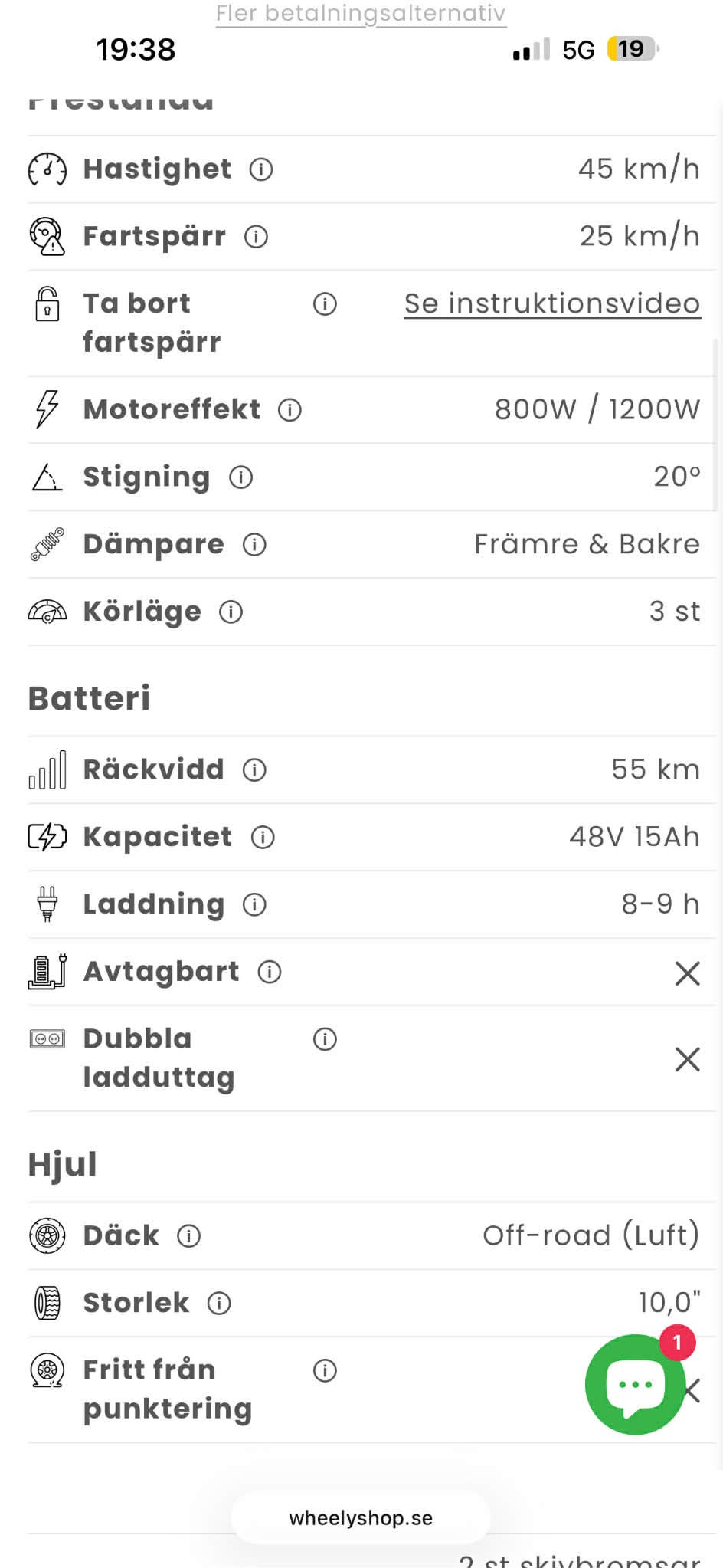
Task: Open info for Dubbla ladduttag
Action: coord(325,1040)
